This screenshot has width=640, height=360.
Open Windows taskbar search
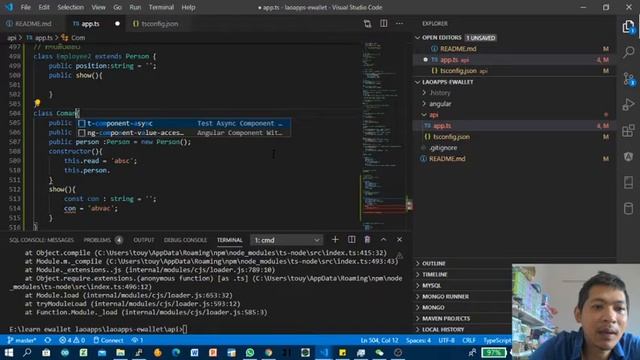pos(27,353)
